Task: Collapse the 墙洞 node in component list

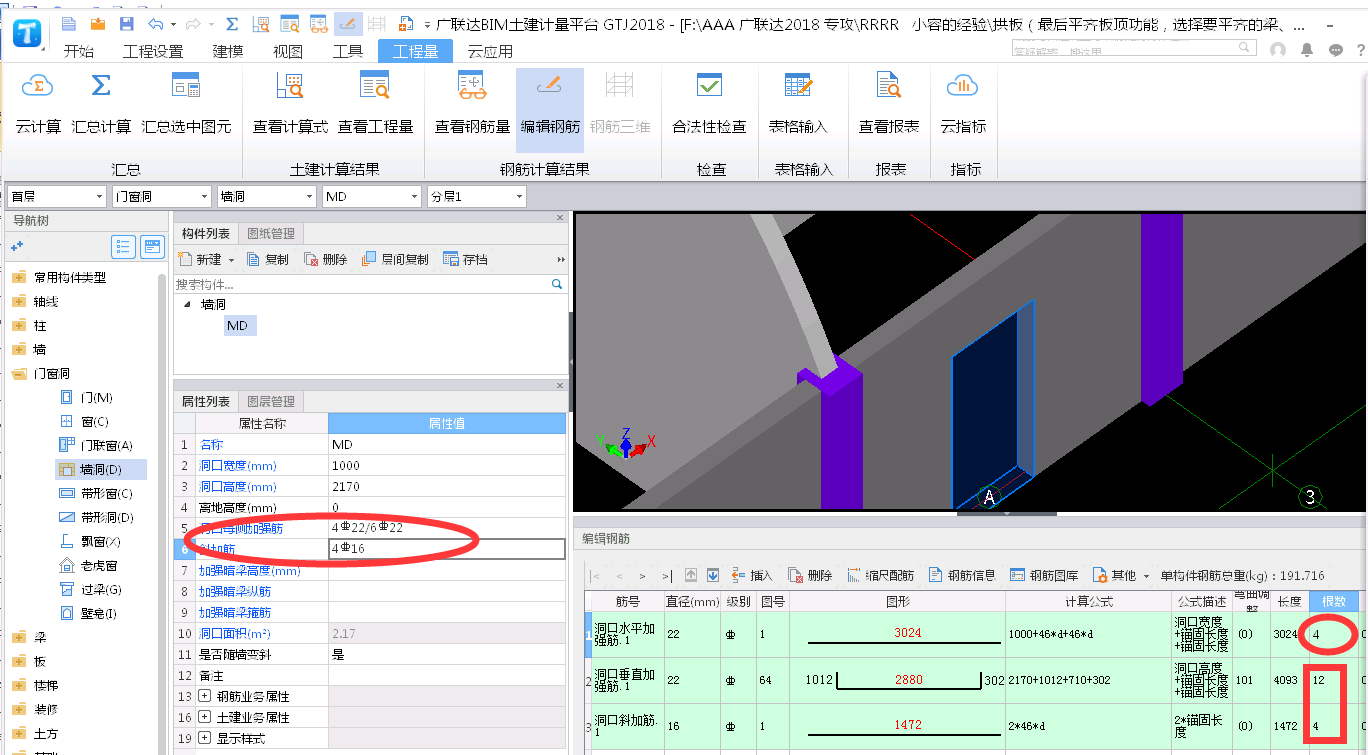Action: point(187,304)
